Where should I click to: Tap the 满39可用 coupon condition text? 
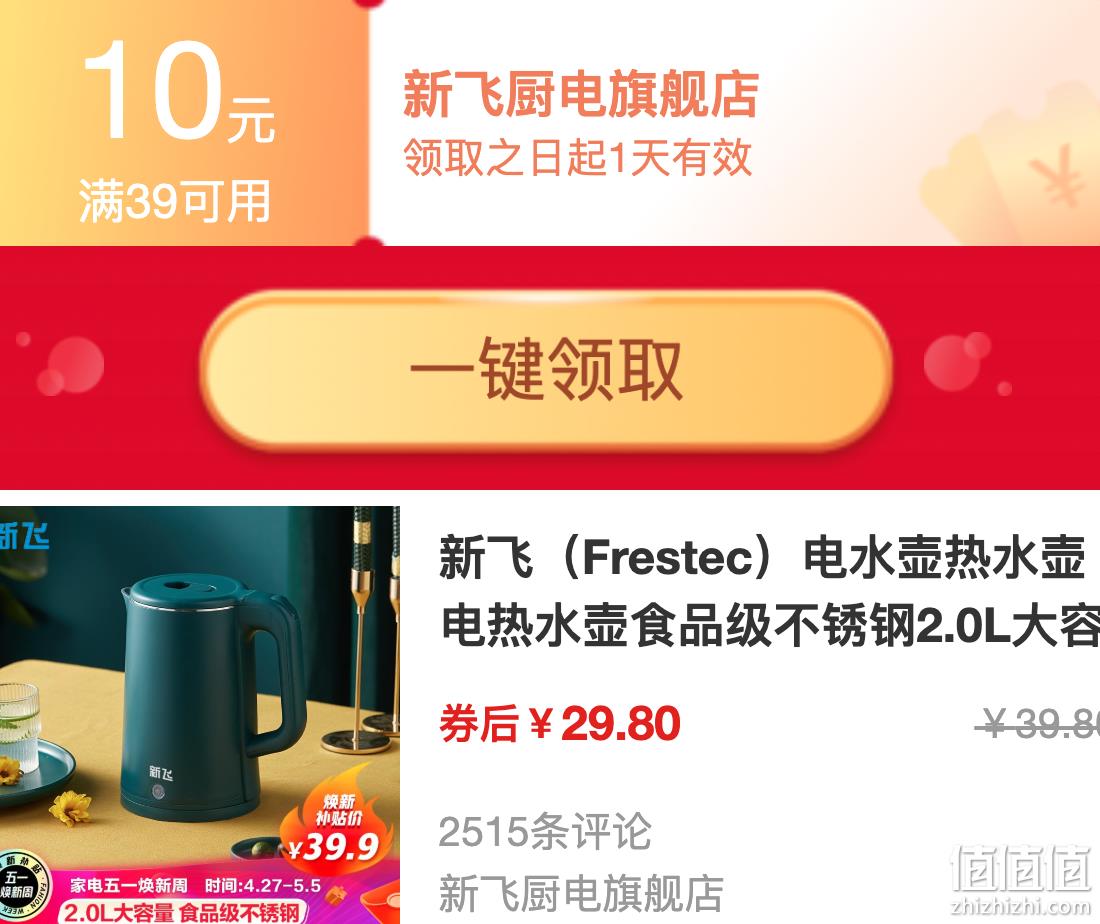175,201
